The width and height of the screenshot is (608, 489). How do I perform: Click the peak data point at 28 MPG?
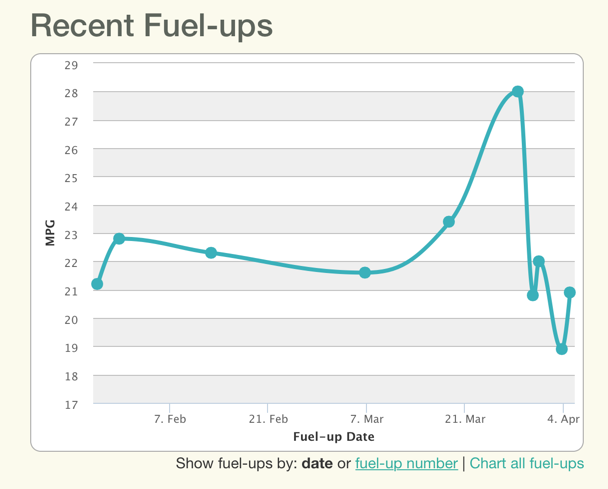point(518,92)
